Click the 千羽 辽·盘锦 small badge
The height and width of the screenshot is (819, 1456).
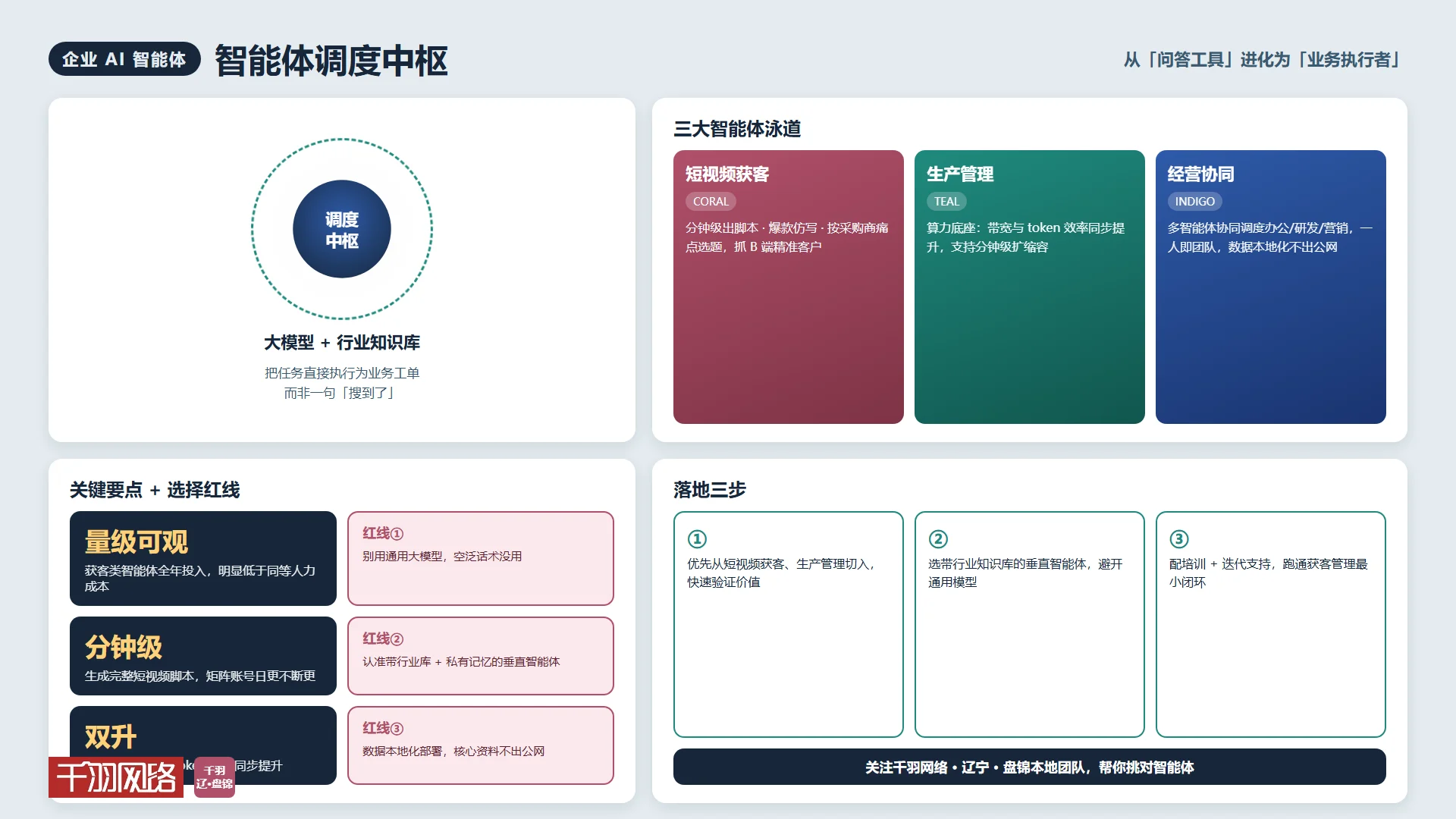(215, 777)
